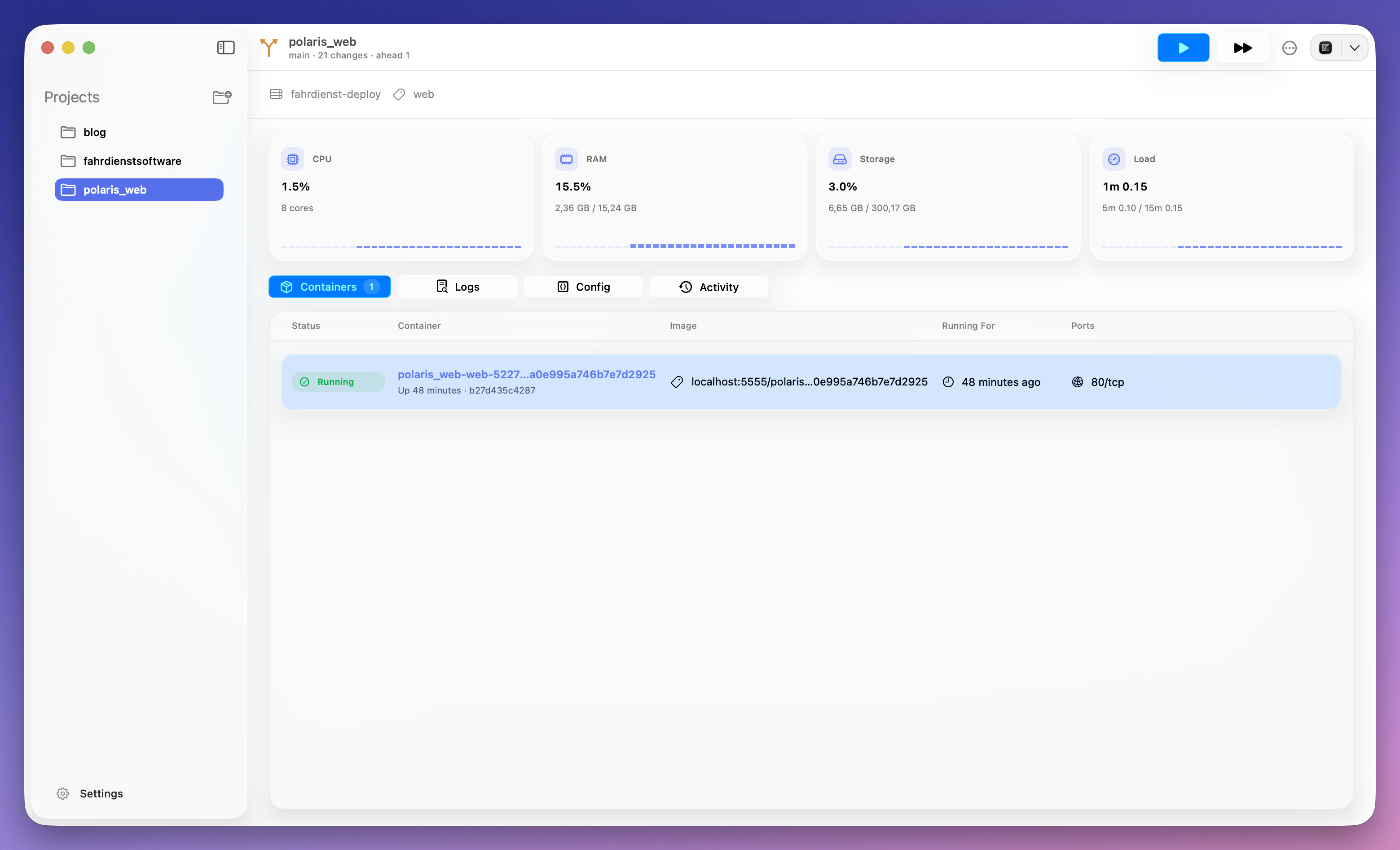
Task: Click the Status column header
Action: coord(306,326)
